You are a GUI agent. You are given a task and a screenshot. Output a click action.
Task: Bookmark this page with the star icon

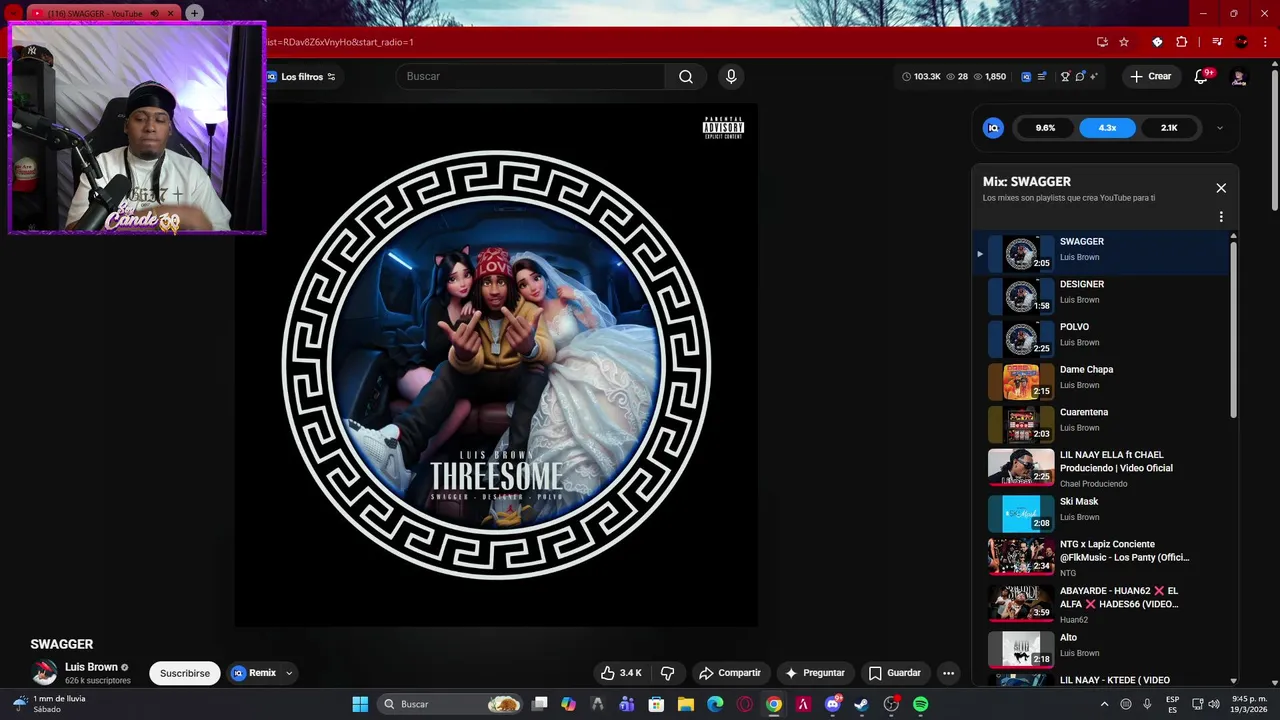pos(1124,42)
